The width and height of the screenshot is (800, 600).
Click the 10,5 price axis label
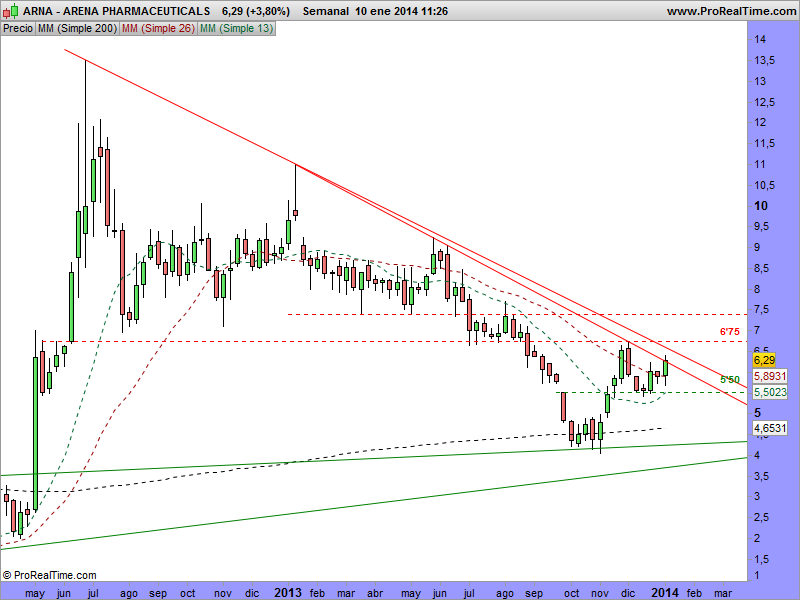[764, 185]
